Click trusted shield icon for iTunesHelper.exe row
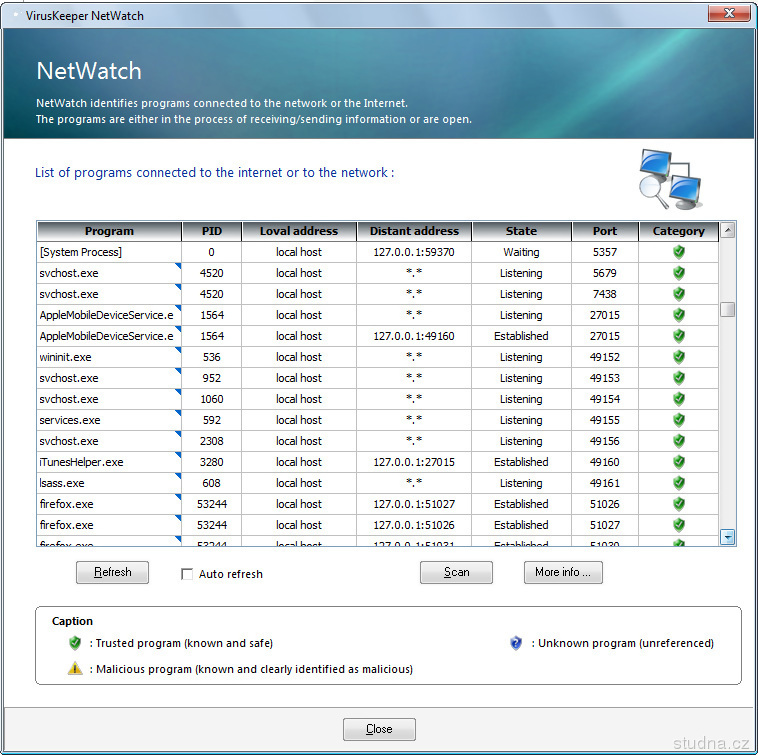This screenshot has width=758, height=755. (678, 462)
